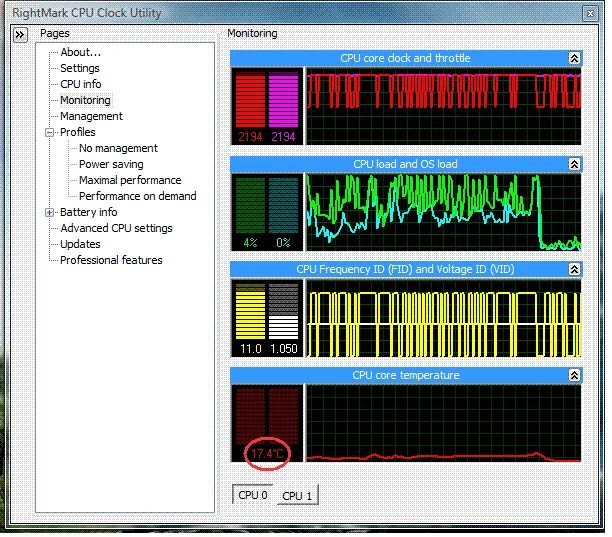Viewport: 612px width, 537px height.
Task: Collapse the CPU load and OS load panel
Action: click(x=574, y=164)
